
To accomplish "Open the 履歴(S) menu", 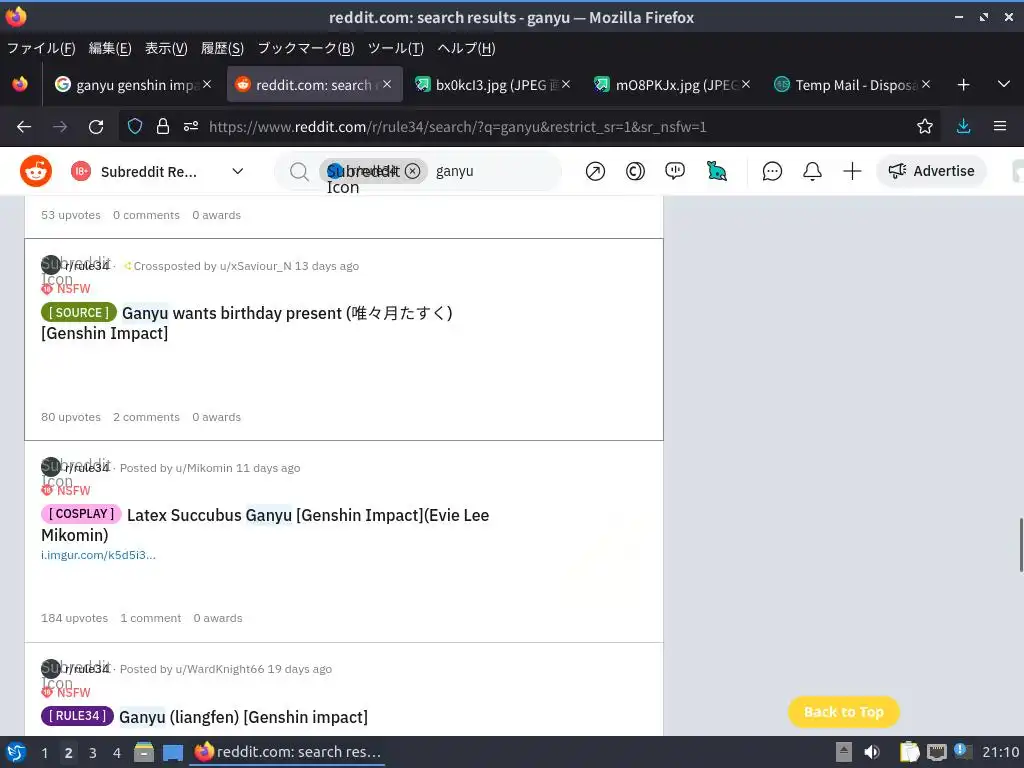I will [222, 48].
